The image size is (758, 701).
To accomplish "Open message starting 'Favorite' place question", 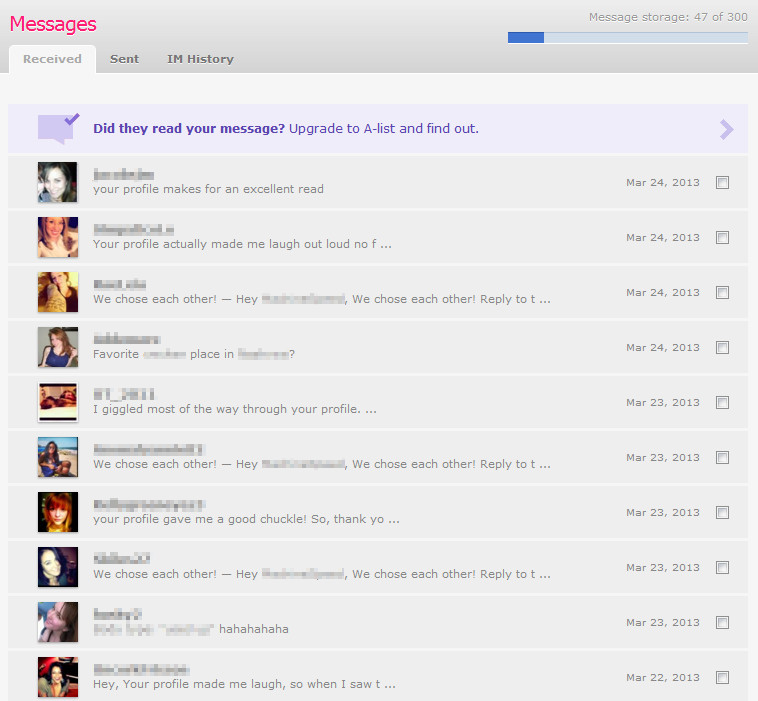I will click(x=194, y=354).
